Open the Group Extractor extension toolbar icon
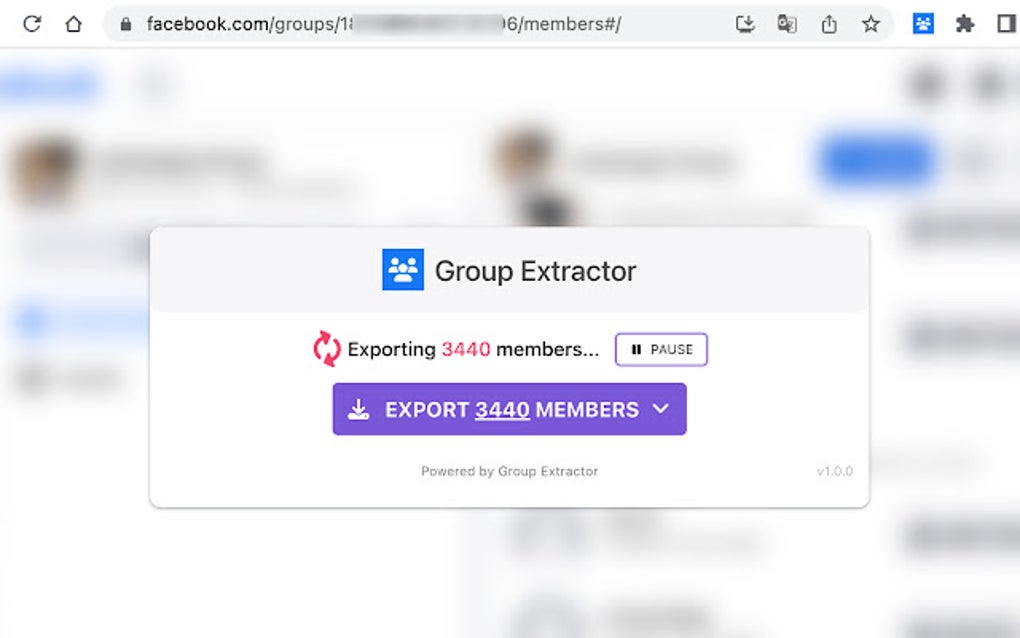The height and width of the screenshot is (638, 1020). (923, 24)
